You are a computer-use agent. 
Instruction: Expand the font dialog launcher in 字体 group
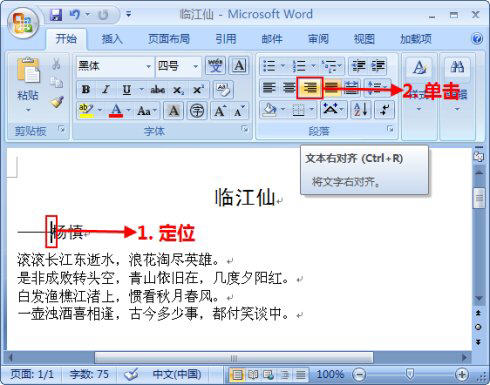point(245,129)
